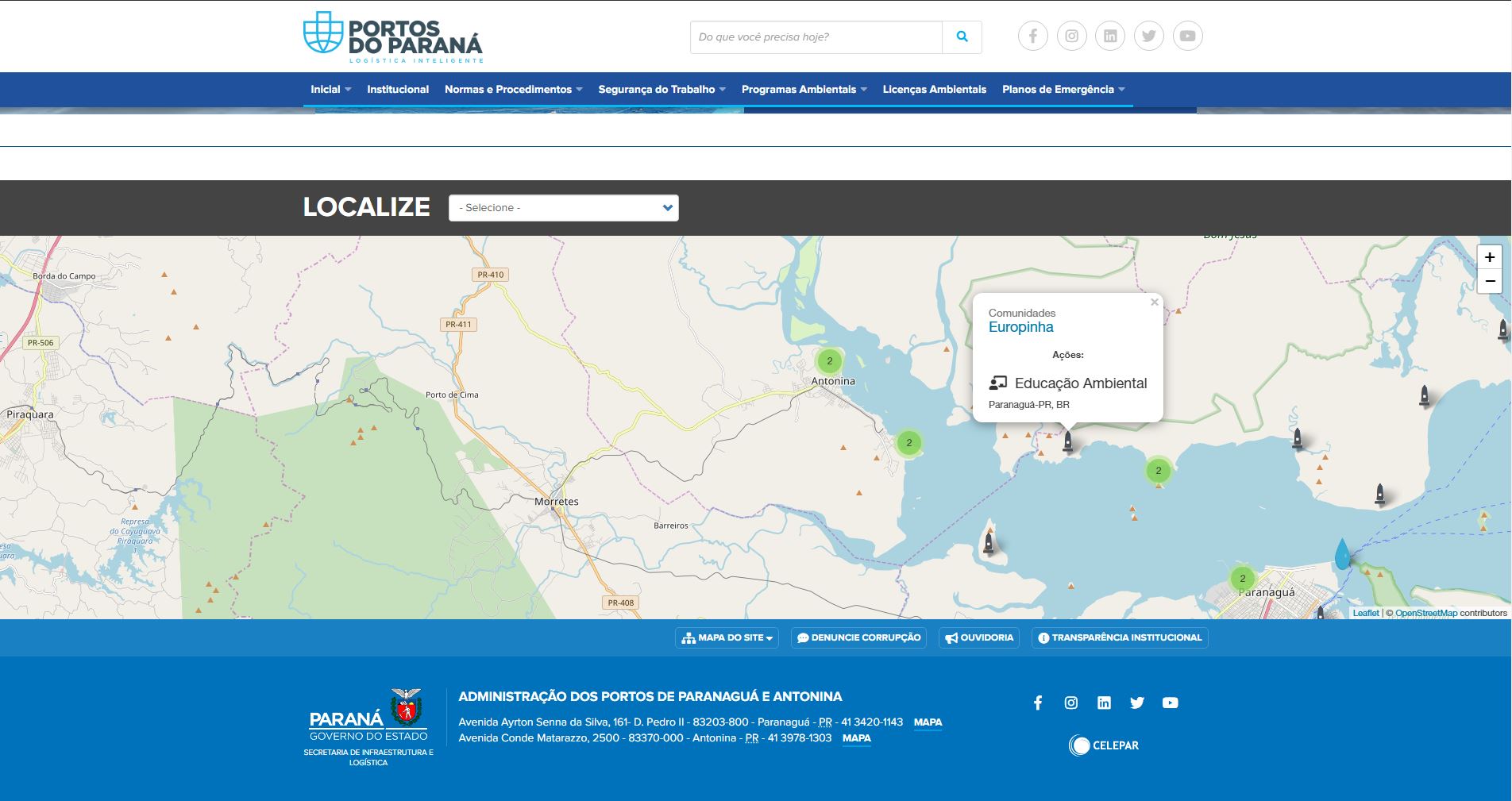The width and height of the screenshot is (1512, 801).
Task: Open LinkedIn icon in header
Action: (1110, 36)
